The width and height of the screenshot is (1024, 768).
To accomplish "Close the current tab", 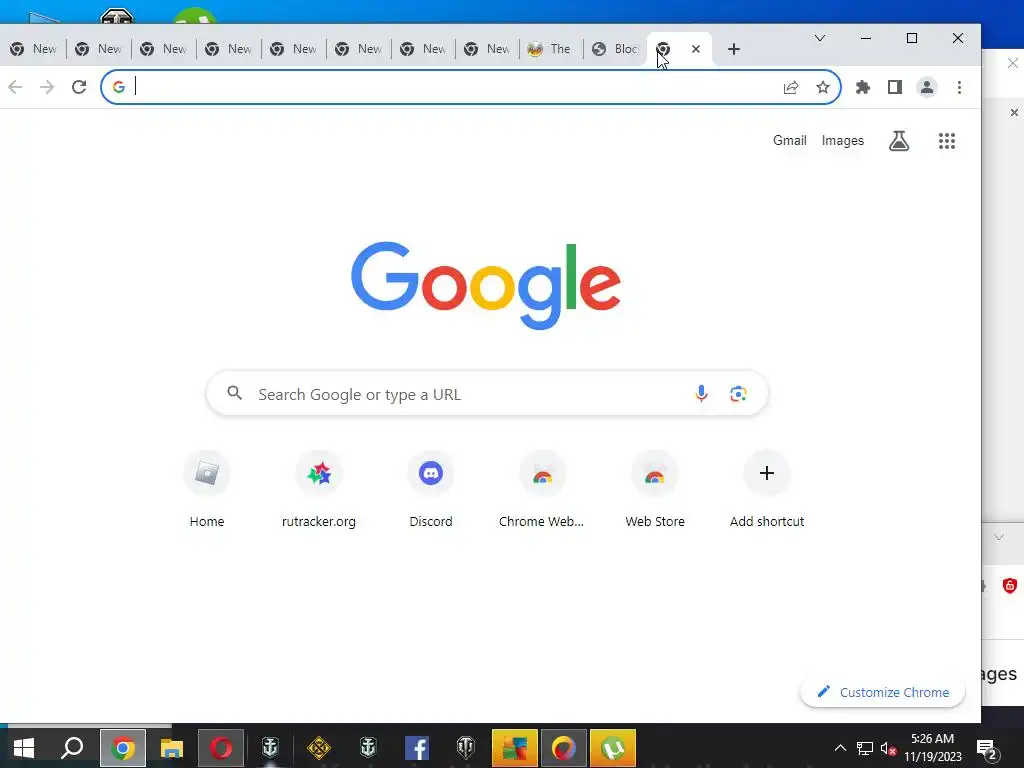I will point(696,49).
